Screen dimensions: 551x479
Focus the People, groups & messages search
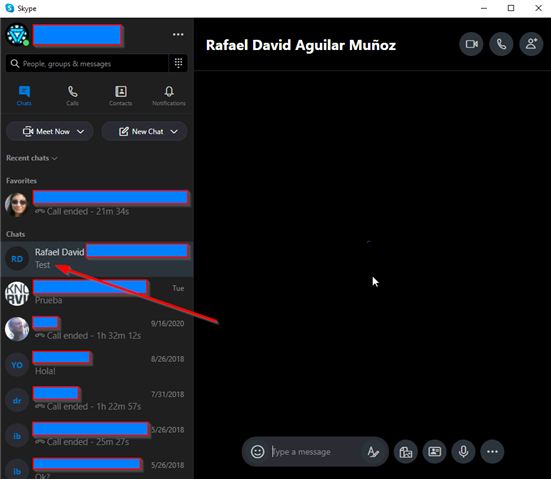pyautogui.click(x=87, y=64)
